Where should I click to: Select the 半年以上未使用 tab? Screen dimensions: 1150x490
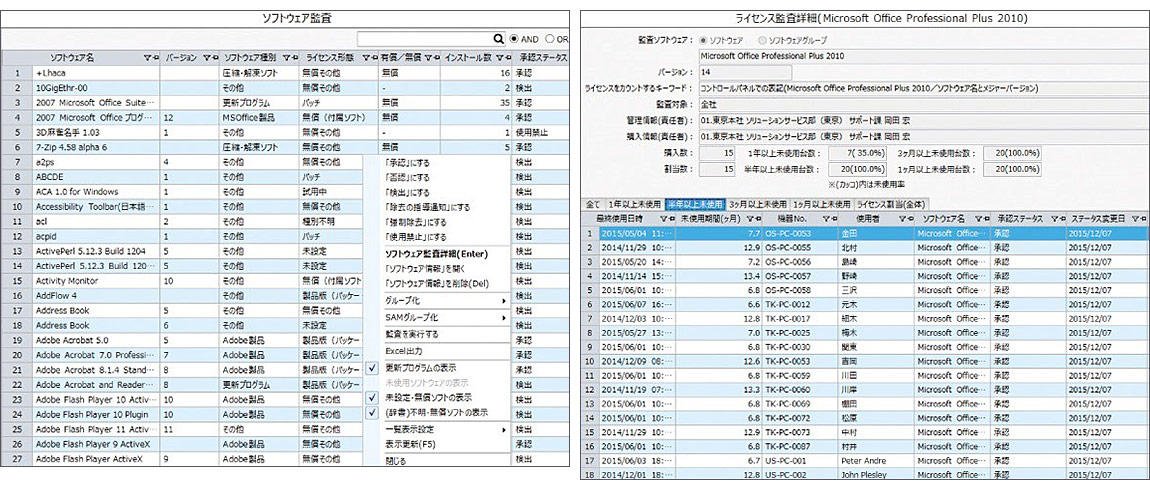pyautogui.click(x=696, y=204)
